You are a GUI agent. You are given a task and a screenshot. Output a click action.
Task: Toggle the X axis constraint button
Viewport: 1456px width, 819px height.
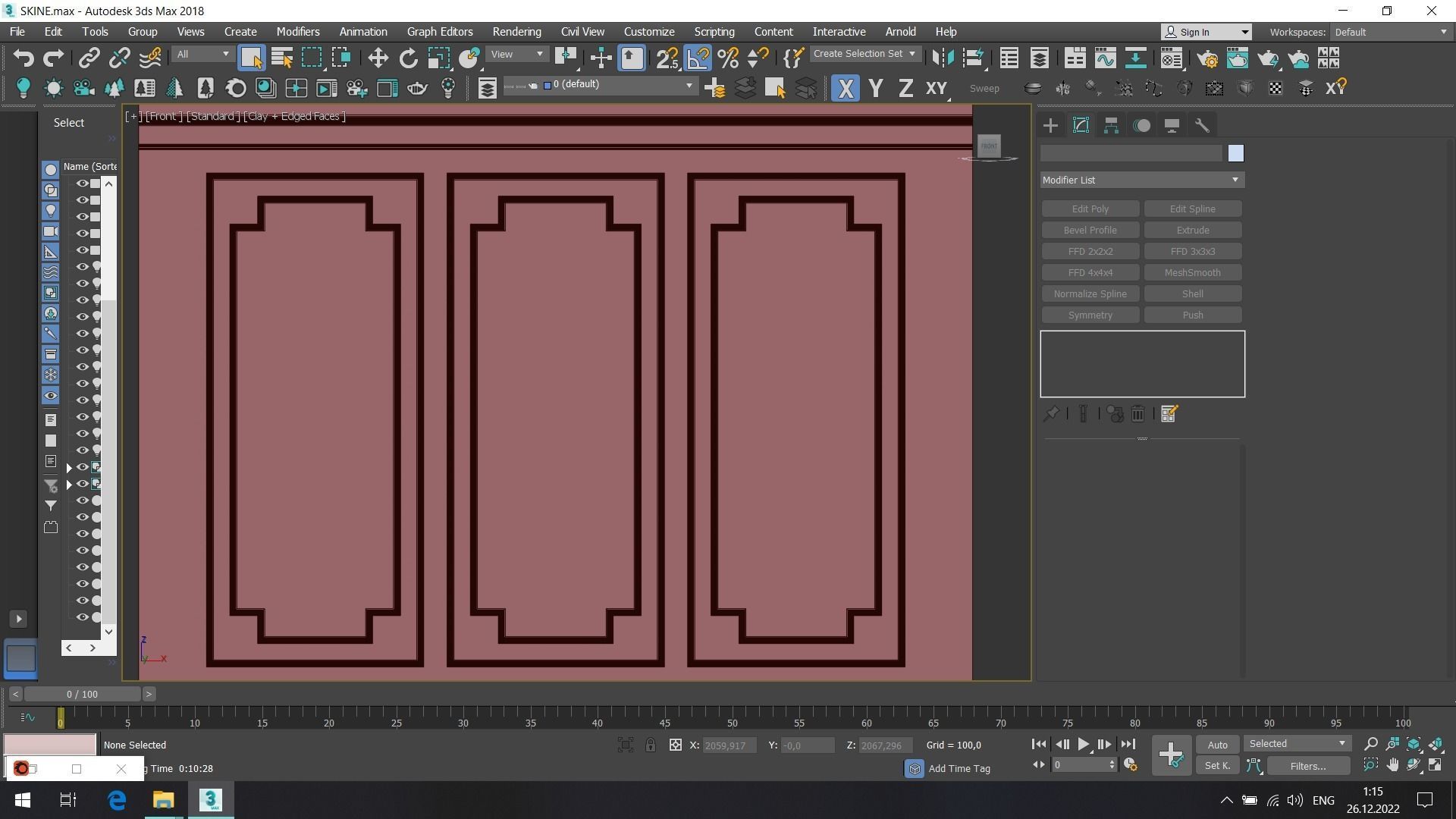(x=845, y=89)
